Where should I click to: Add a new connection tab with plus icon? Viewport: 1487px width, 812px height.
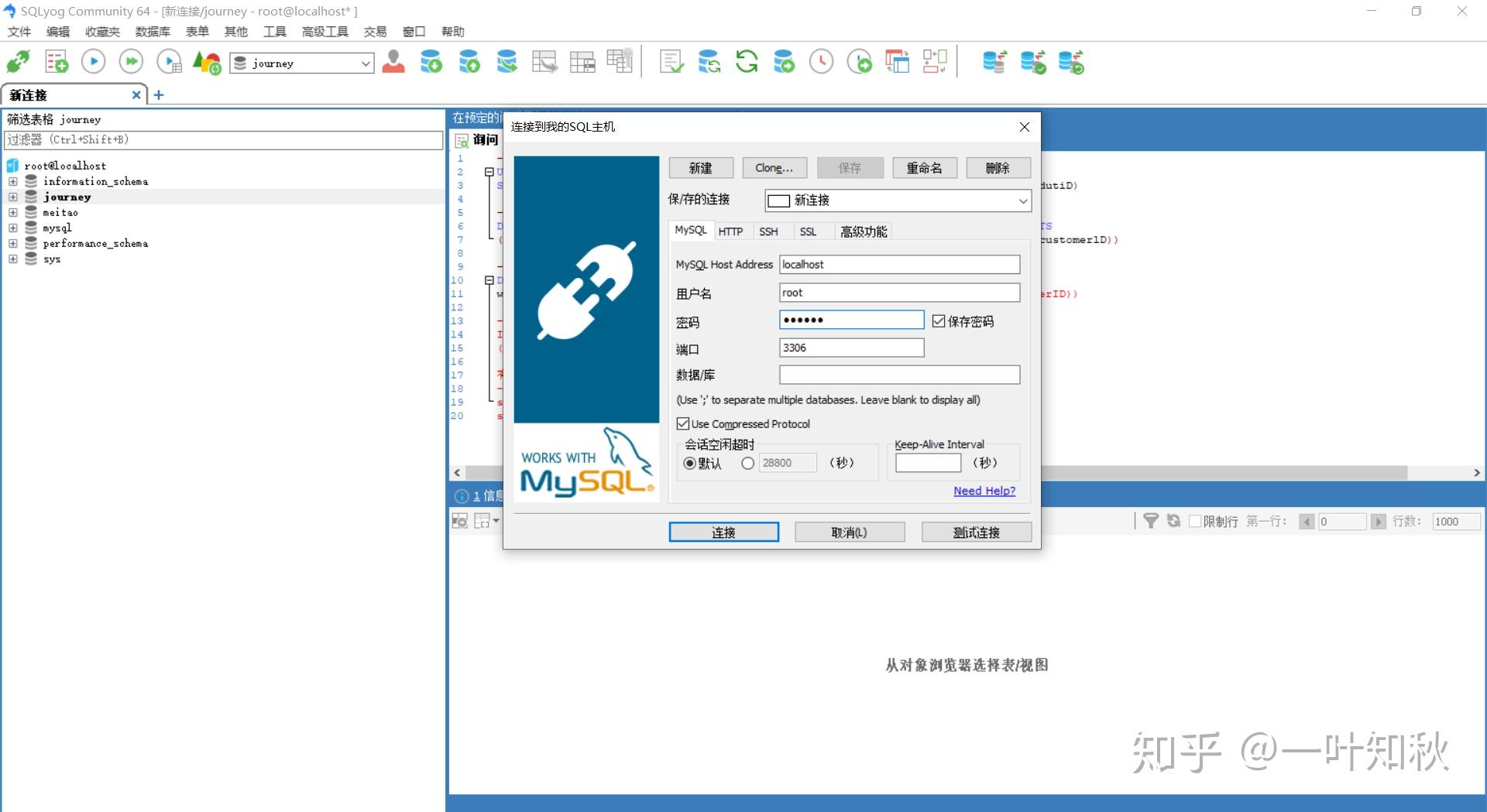click(x=159, y=94)
